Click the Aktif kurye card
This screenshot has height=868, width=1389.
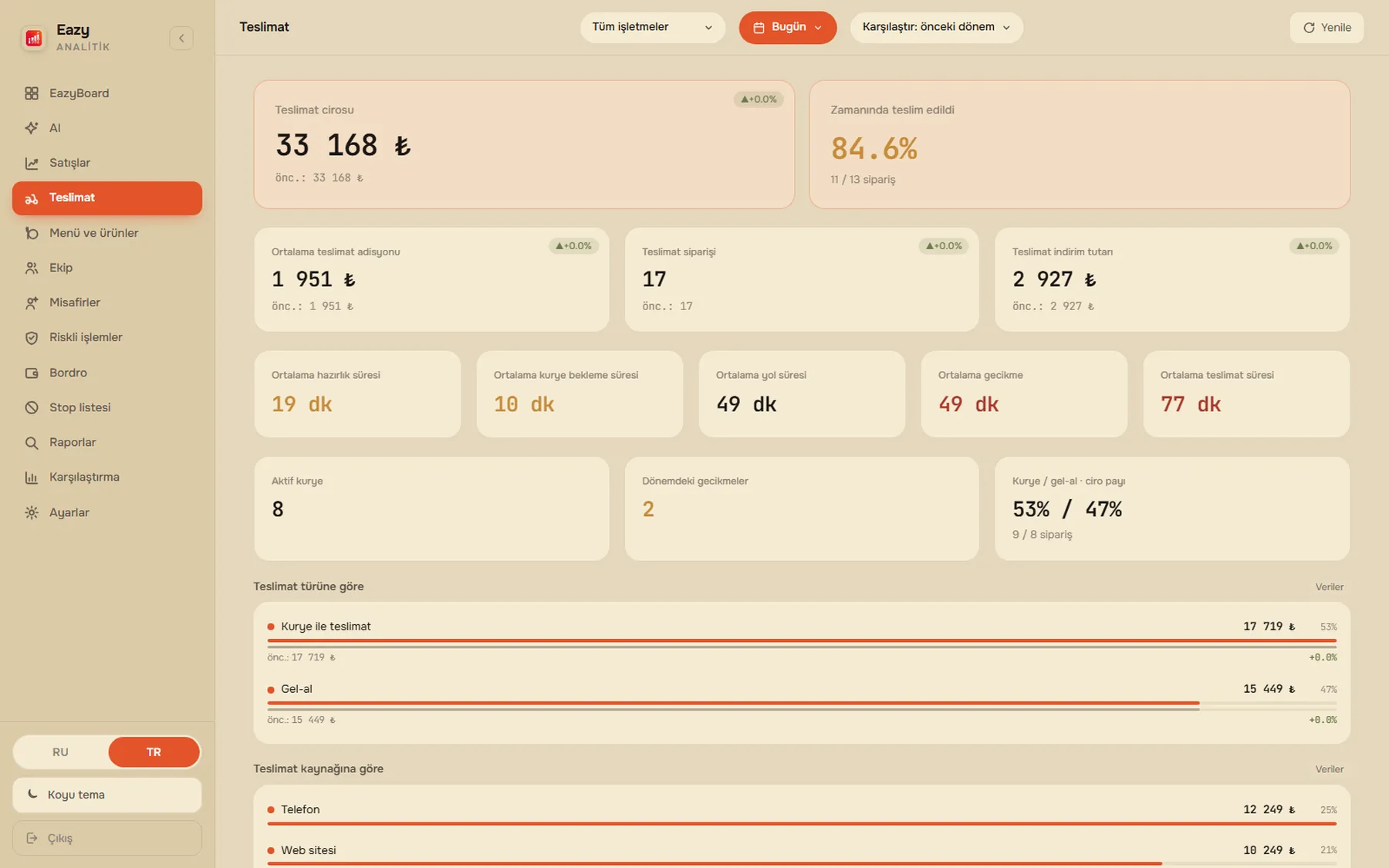(431, 508)
